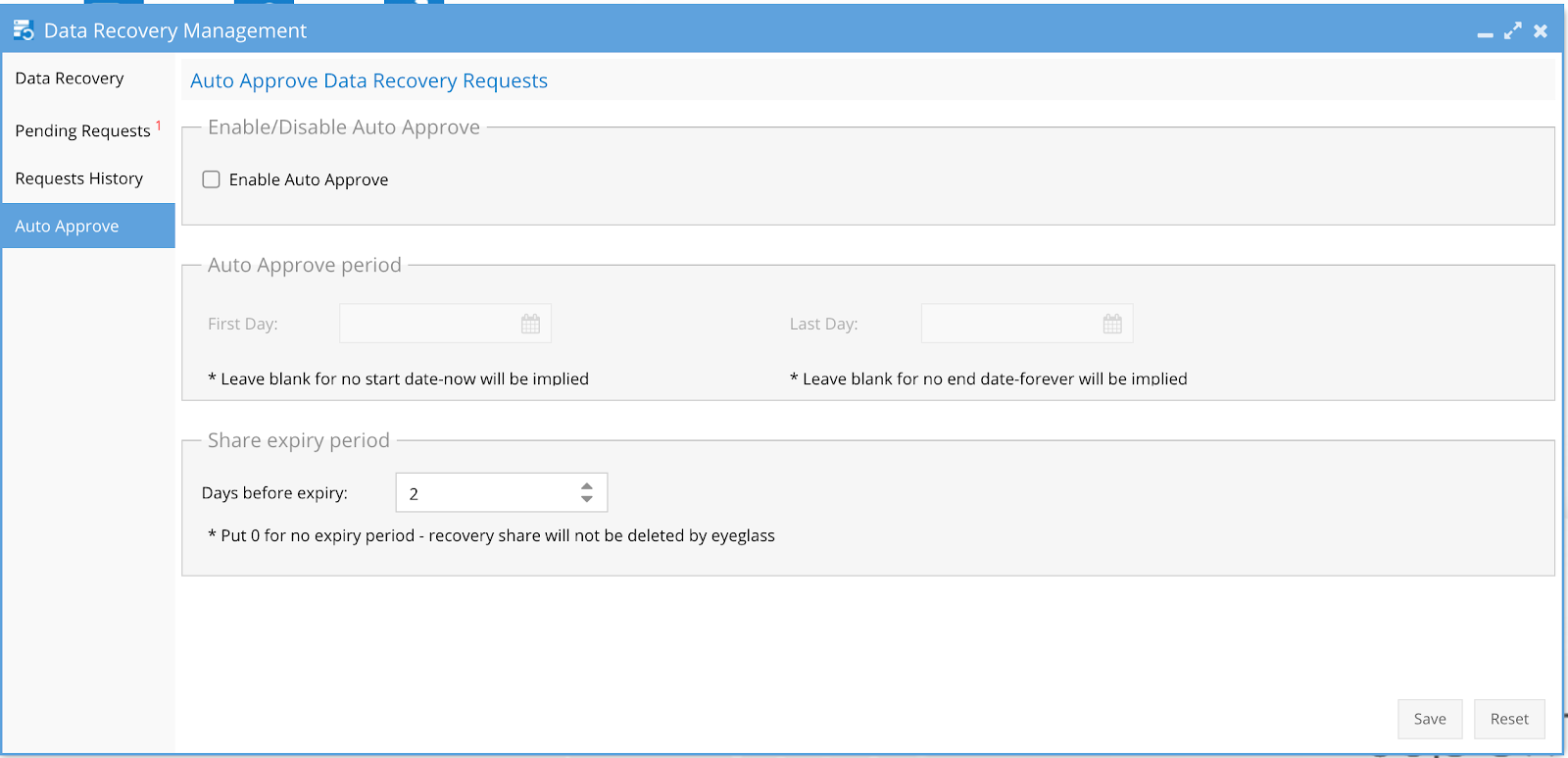Save the auto approve settings
Image resolution: width=1568 pixels, height=758 pixels.
tap(1430, 719)
